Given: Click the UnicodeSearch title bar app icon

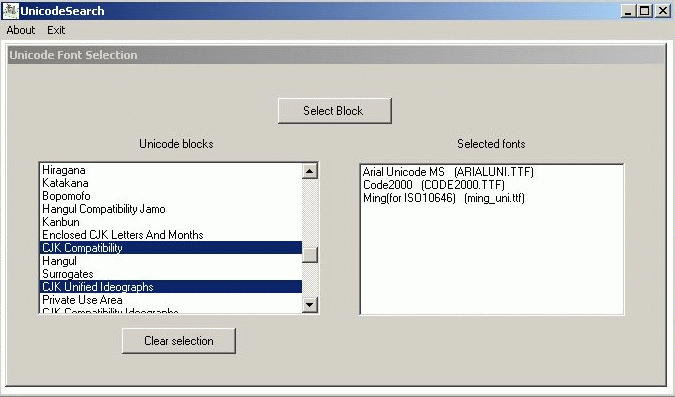Looking at the screenshot, I should (x=10, y=11).
